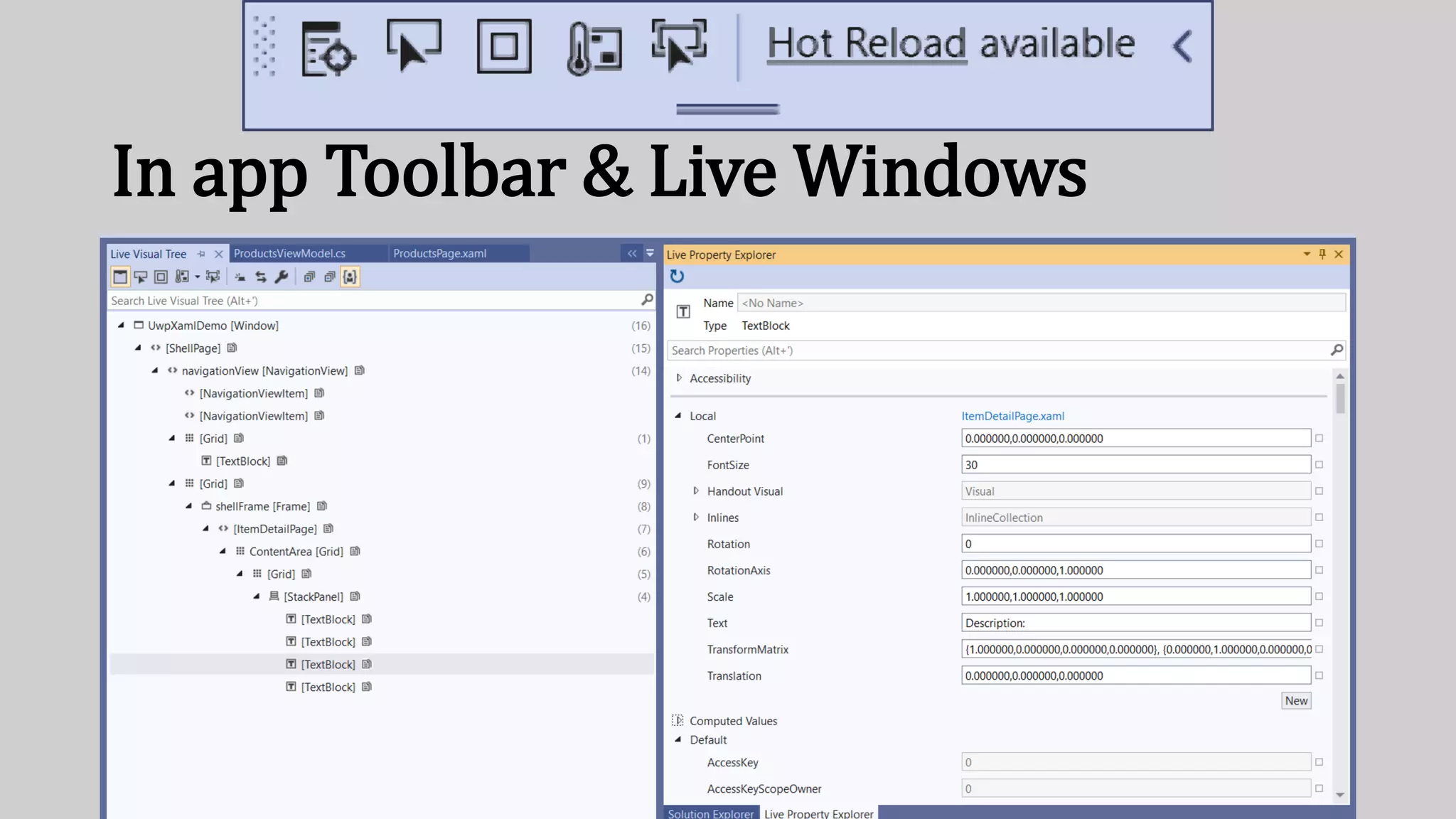Collapse ContentArea [Grid] node
The width and height of the screenshot is (1456, 819).
click(x=223, y=551)
